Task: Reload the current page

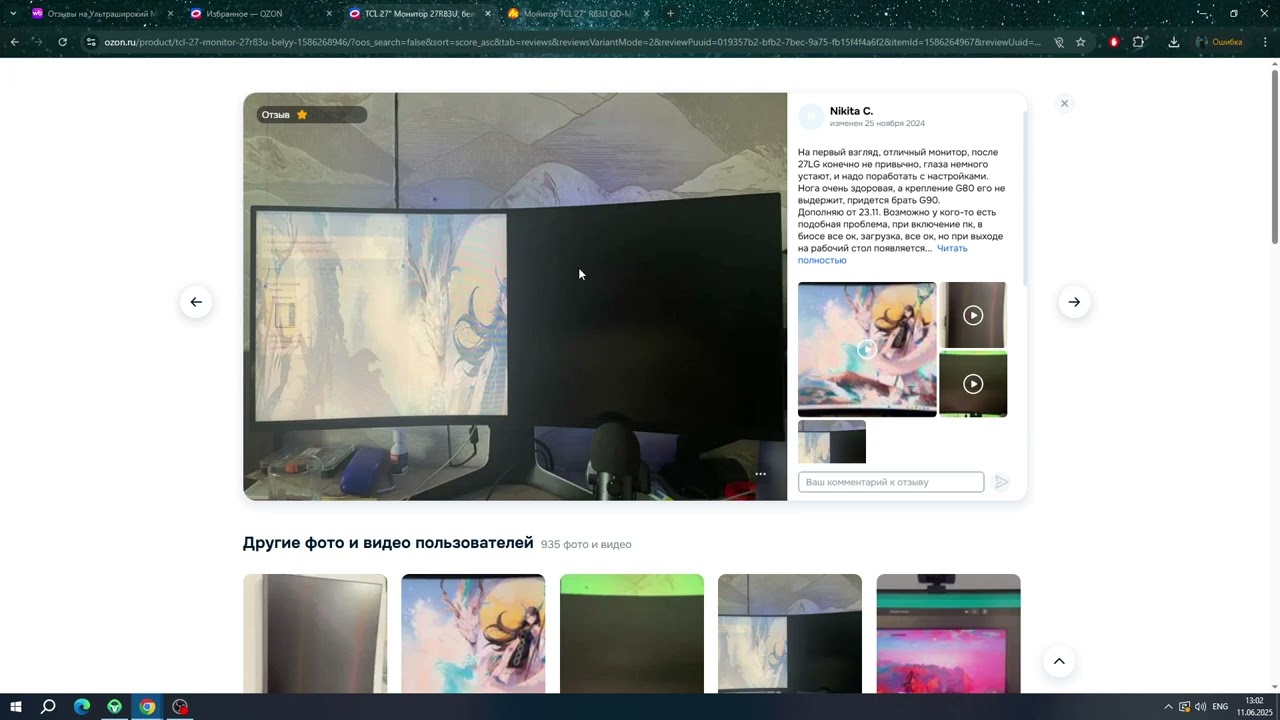Action: pos(62,42)
